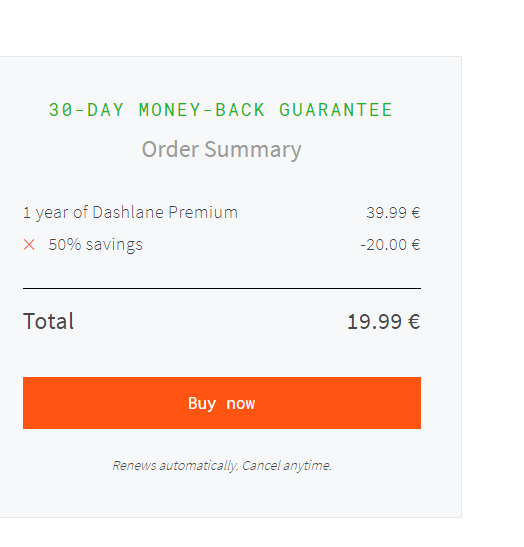Click the word GUARANTEE in green header

336,110
